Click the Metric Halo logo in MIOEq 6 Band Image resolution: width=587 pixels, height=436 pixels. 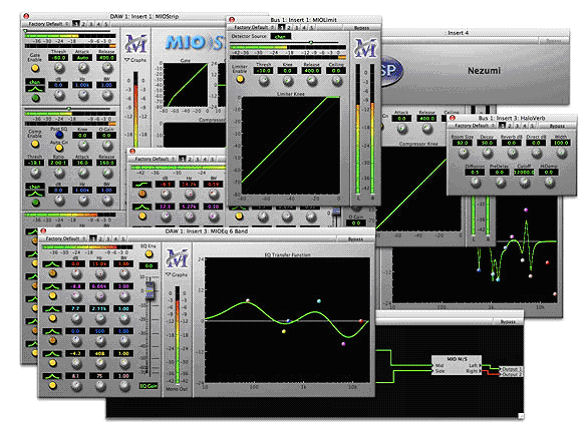point(177,258)
